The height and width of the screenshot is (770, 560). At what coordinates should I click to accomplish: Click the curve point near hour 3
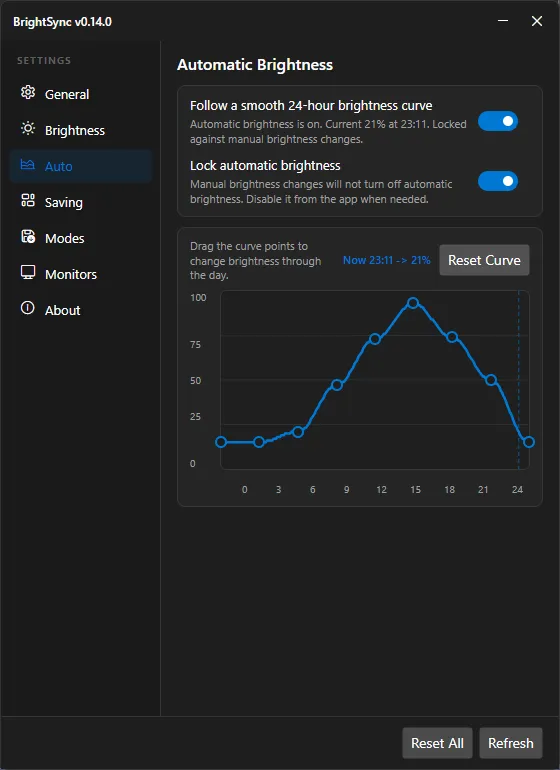tap(259, 442)
